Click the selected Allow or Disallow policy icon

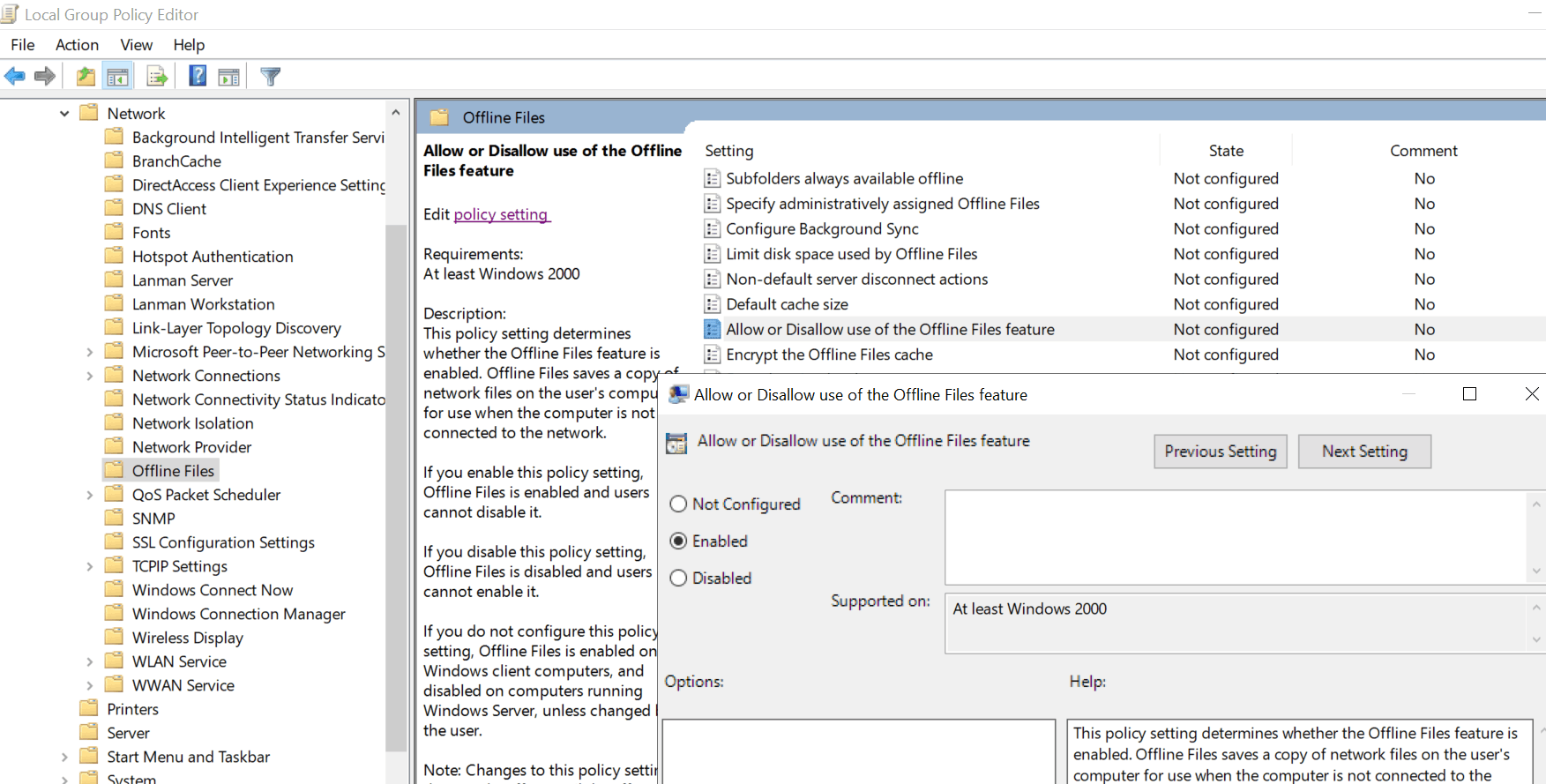tap(713, 330)
